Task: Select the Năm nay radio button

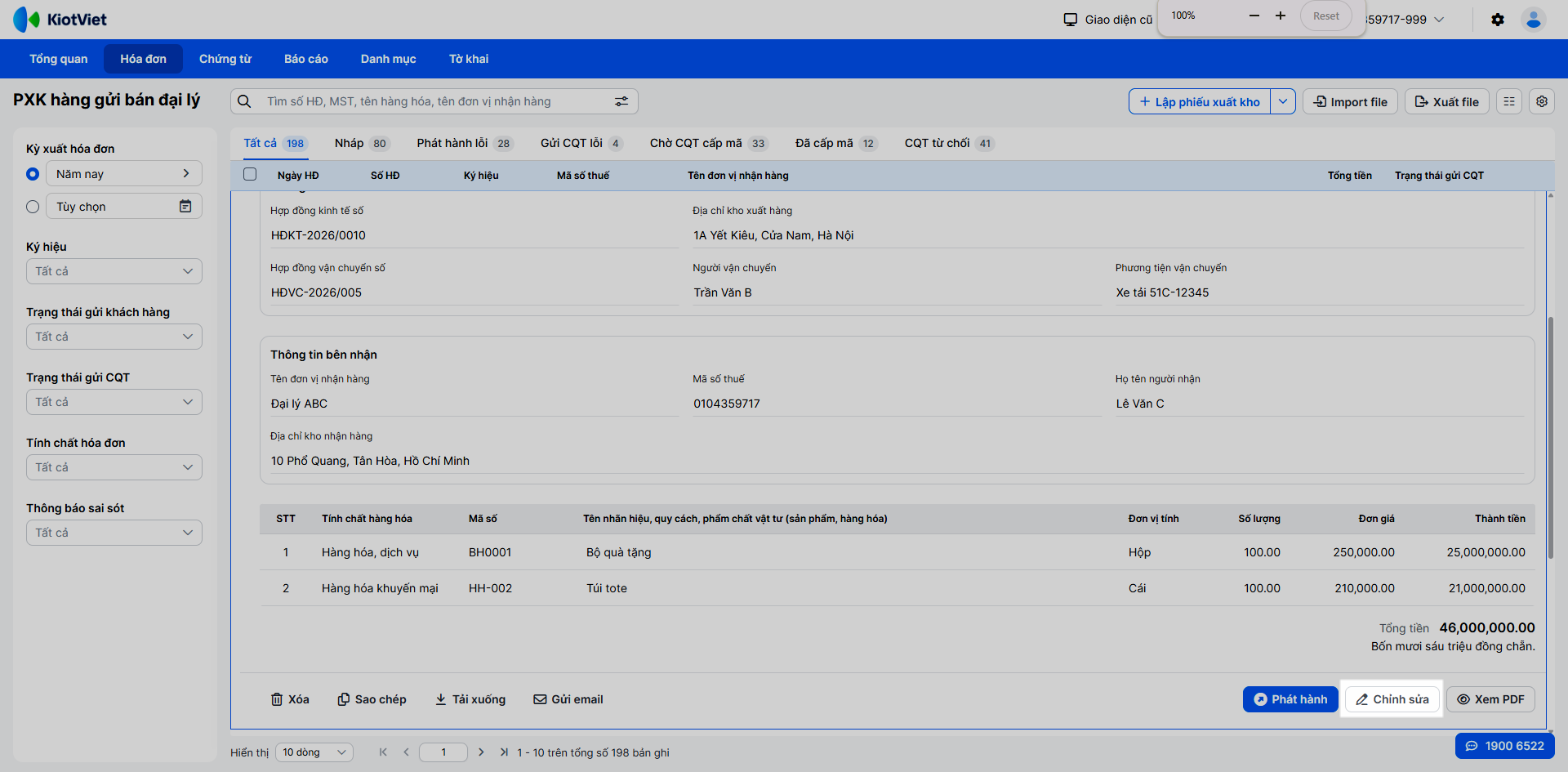Action: (x=33, y=174)
